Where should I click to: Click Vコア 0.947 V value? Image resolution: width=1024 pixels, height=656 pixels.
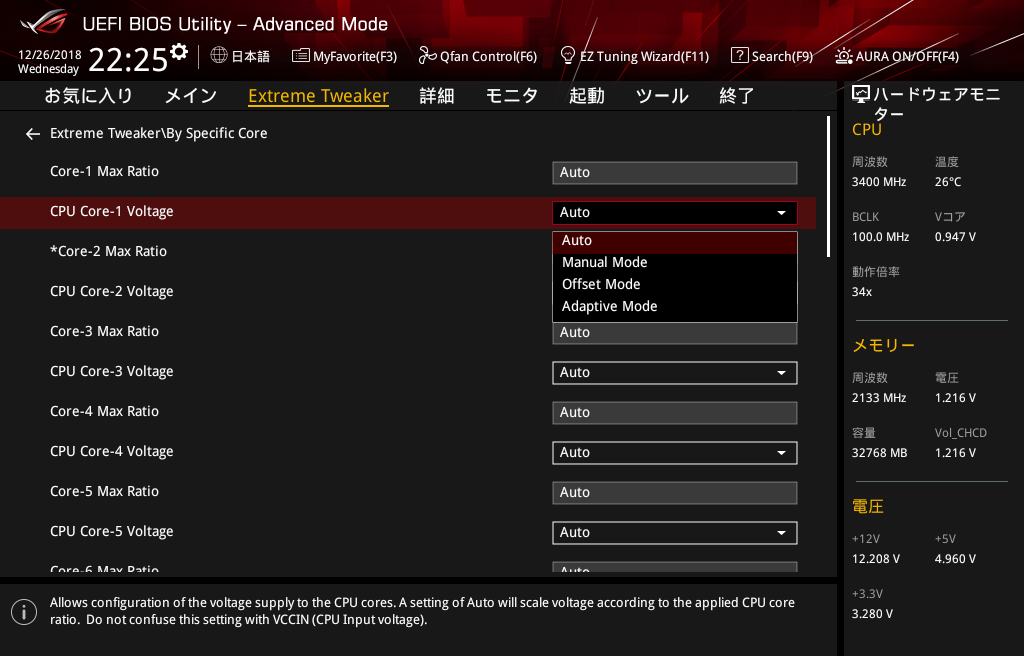tap(955, 237)
